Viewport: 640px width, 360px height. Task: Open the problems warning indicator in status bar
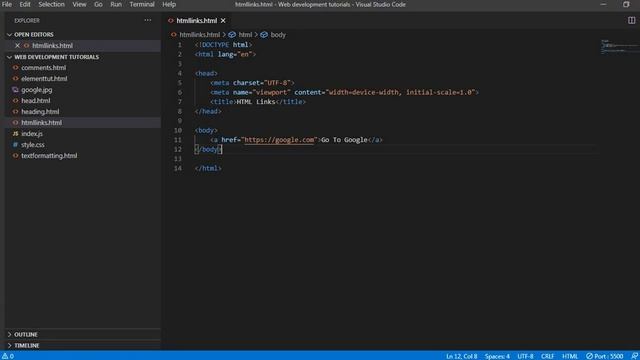tap(8, 356)
